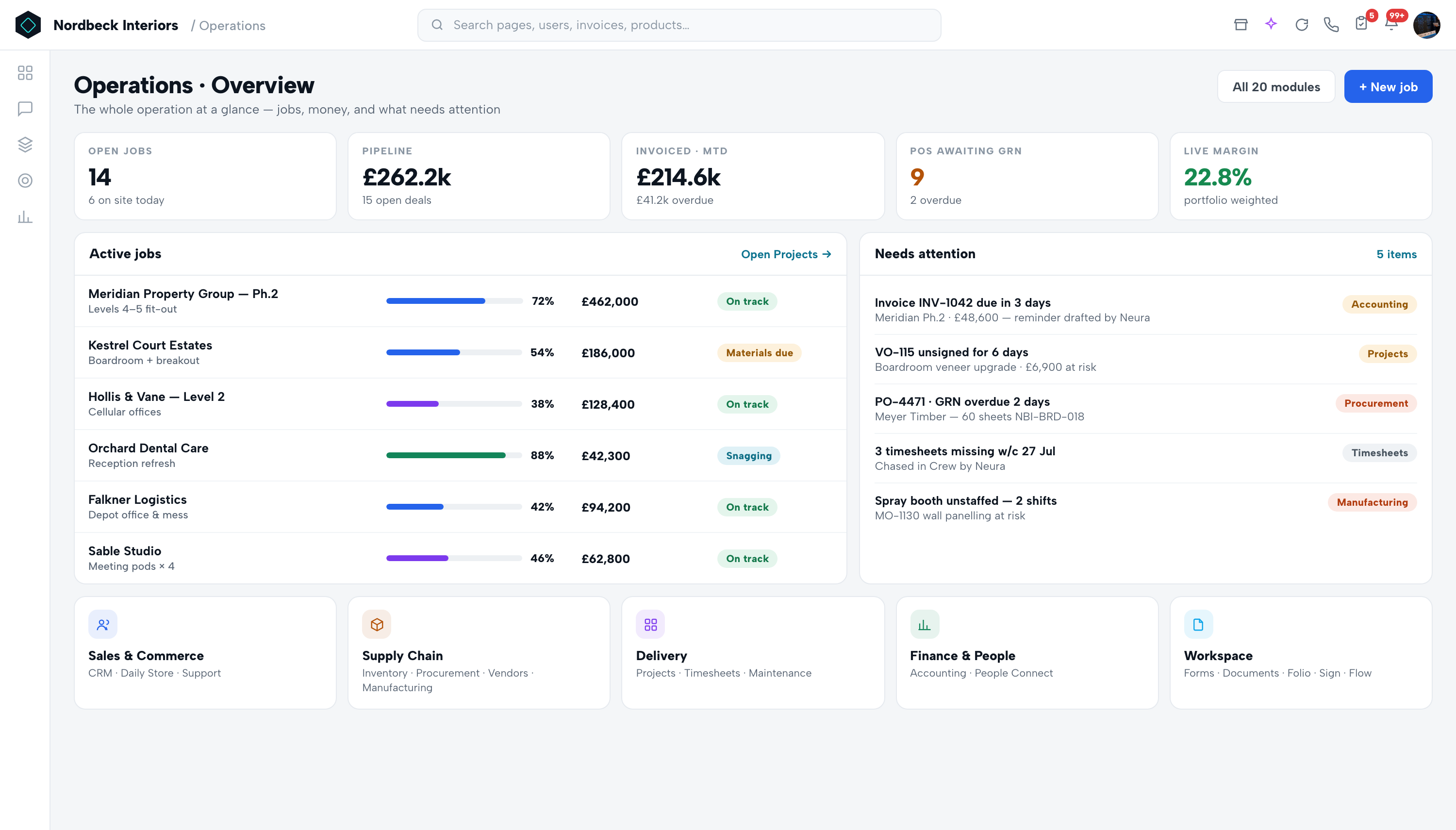This screenshot has height=830, width=1456.
Task: Open the dashboard grid icon in sidebar
Action: [x=25, y=72]
